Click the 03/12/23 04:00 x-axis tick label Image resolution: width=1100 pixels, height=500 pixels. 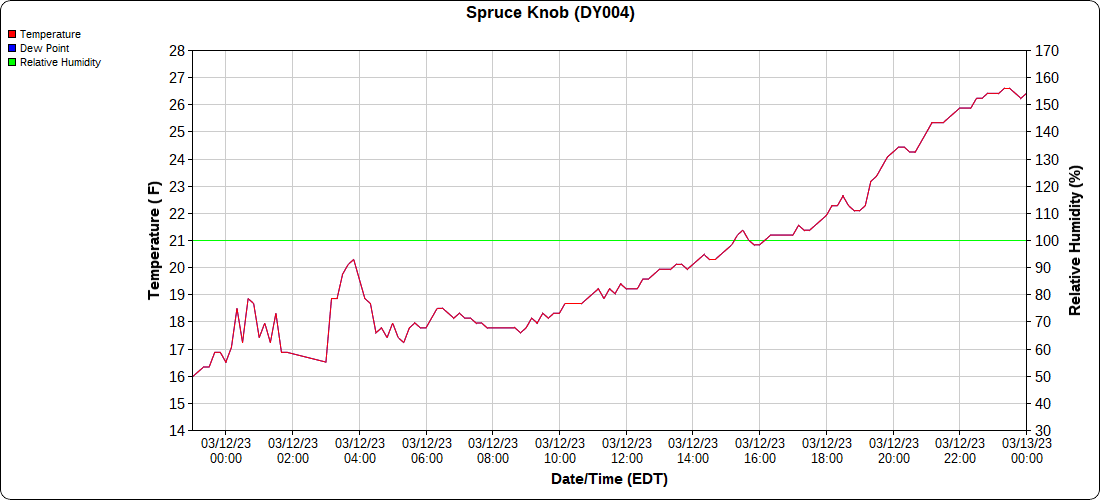[x=359, y=450]
